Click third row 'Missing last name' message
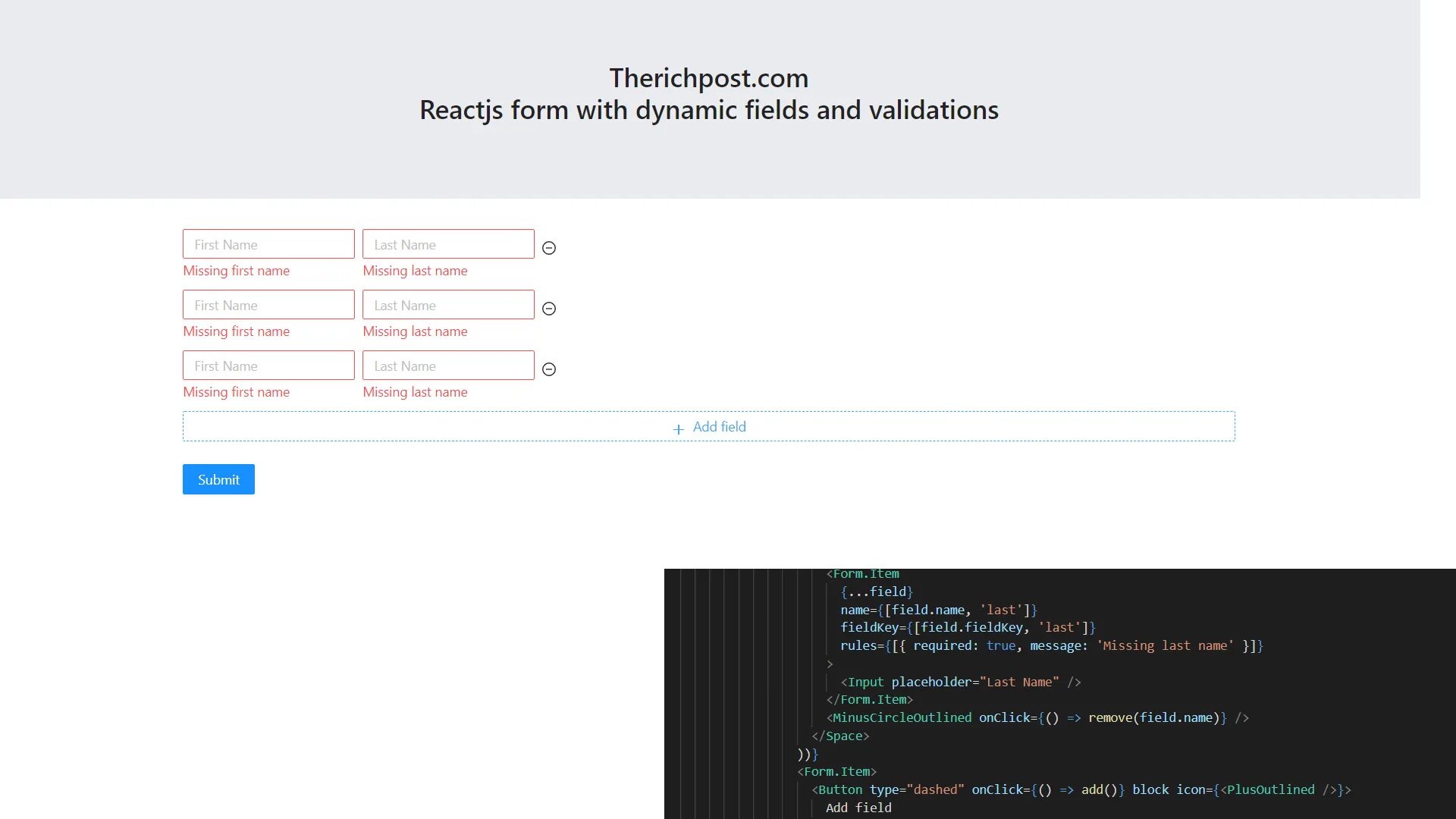The height and width of the screenshot is (819, 1456). [415, 392]
